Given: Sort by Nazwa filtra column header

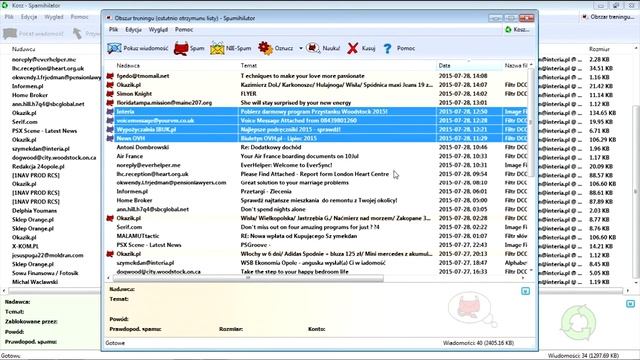Looking at the screenshot, I should [x=516, y=65].
